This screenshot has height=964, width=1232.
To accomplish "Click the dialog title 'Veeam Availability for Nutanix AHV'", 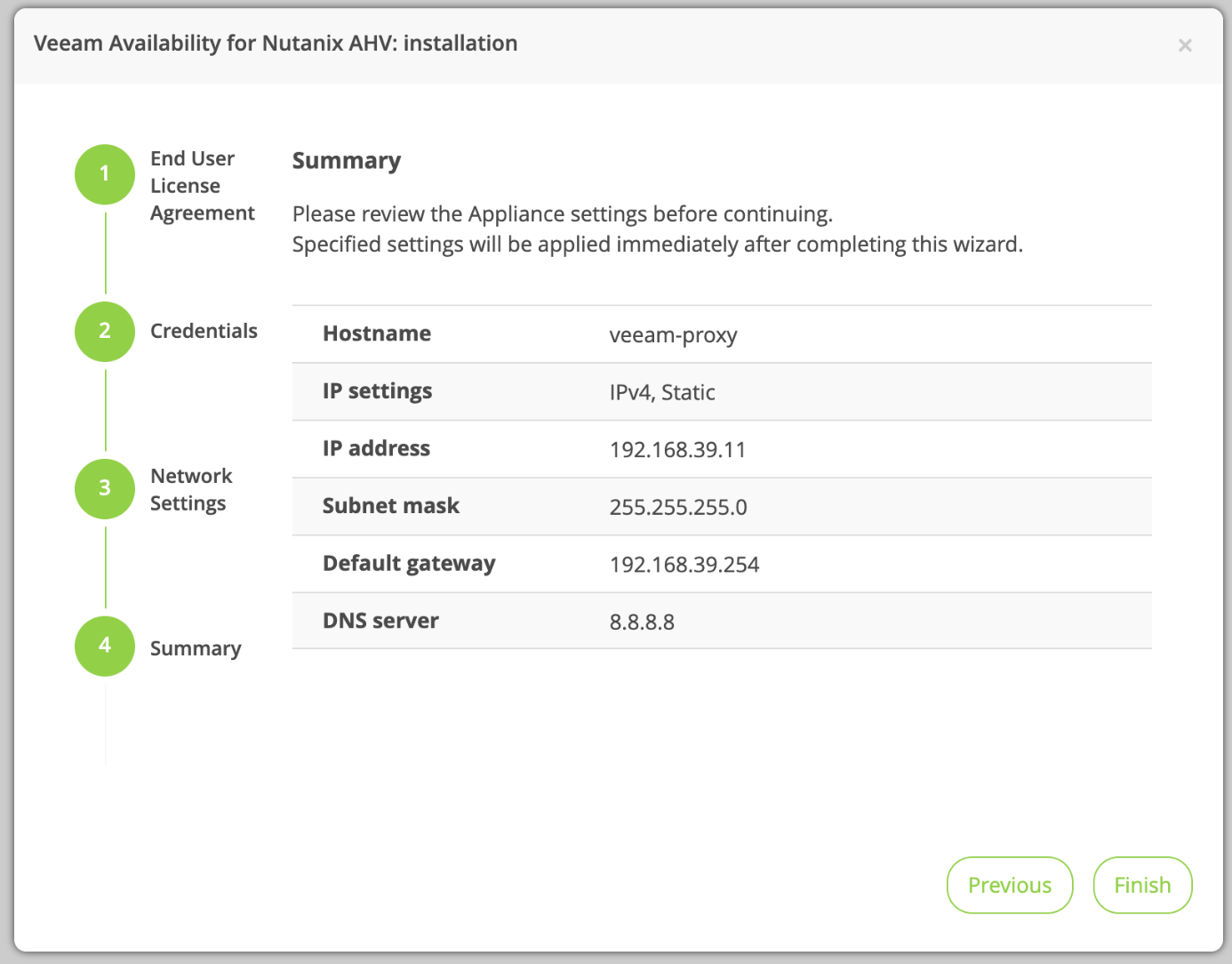I will pyautogui.click(x=276, y=44).
